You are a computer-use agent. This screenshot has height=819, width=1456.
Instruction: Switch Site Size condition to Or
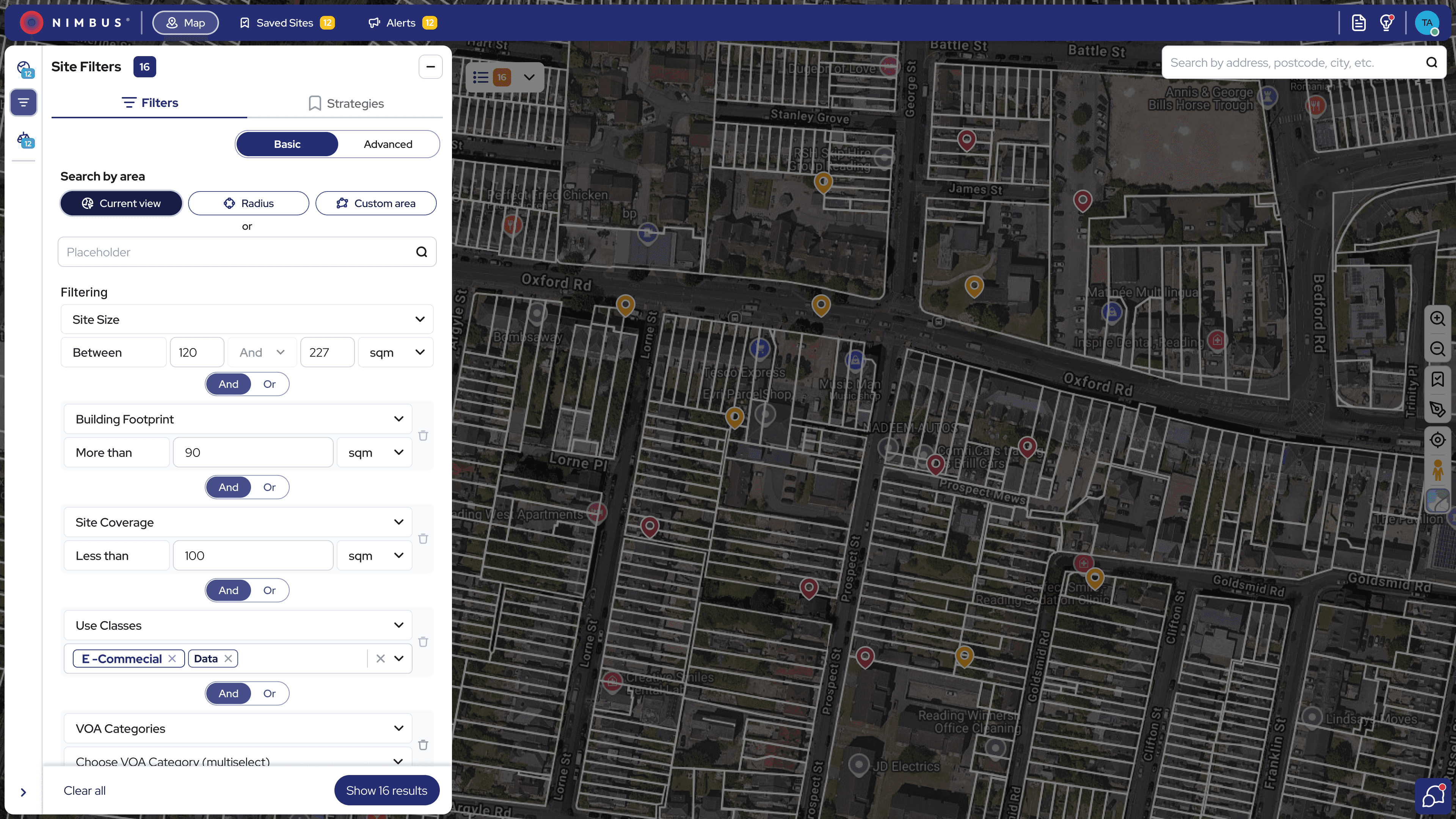tap(269, 384)
